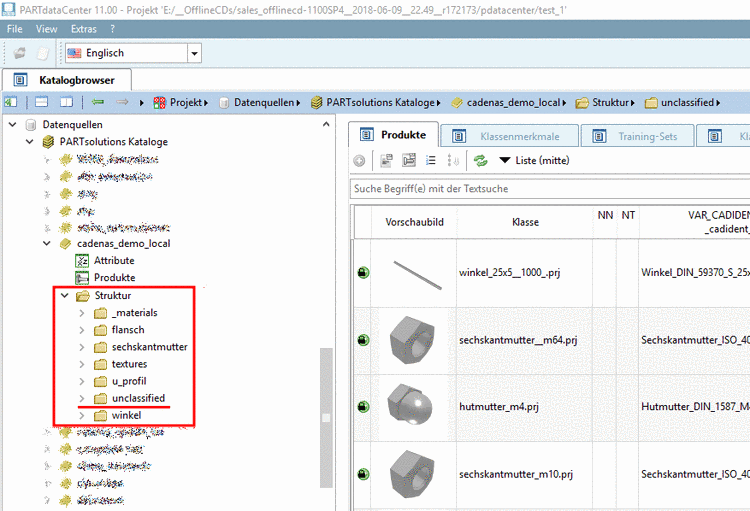
Task: Click the sechskantmutter__m64 preview thumbnail
Action: [x=412, y=340]
